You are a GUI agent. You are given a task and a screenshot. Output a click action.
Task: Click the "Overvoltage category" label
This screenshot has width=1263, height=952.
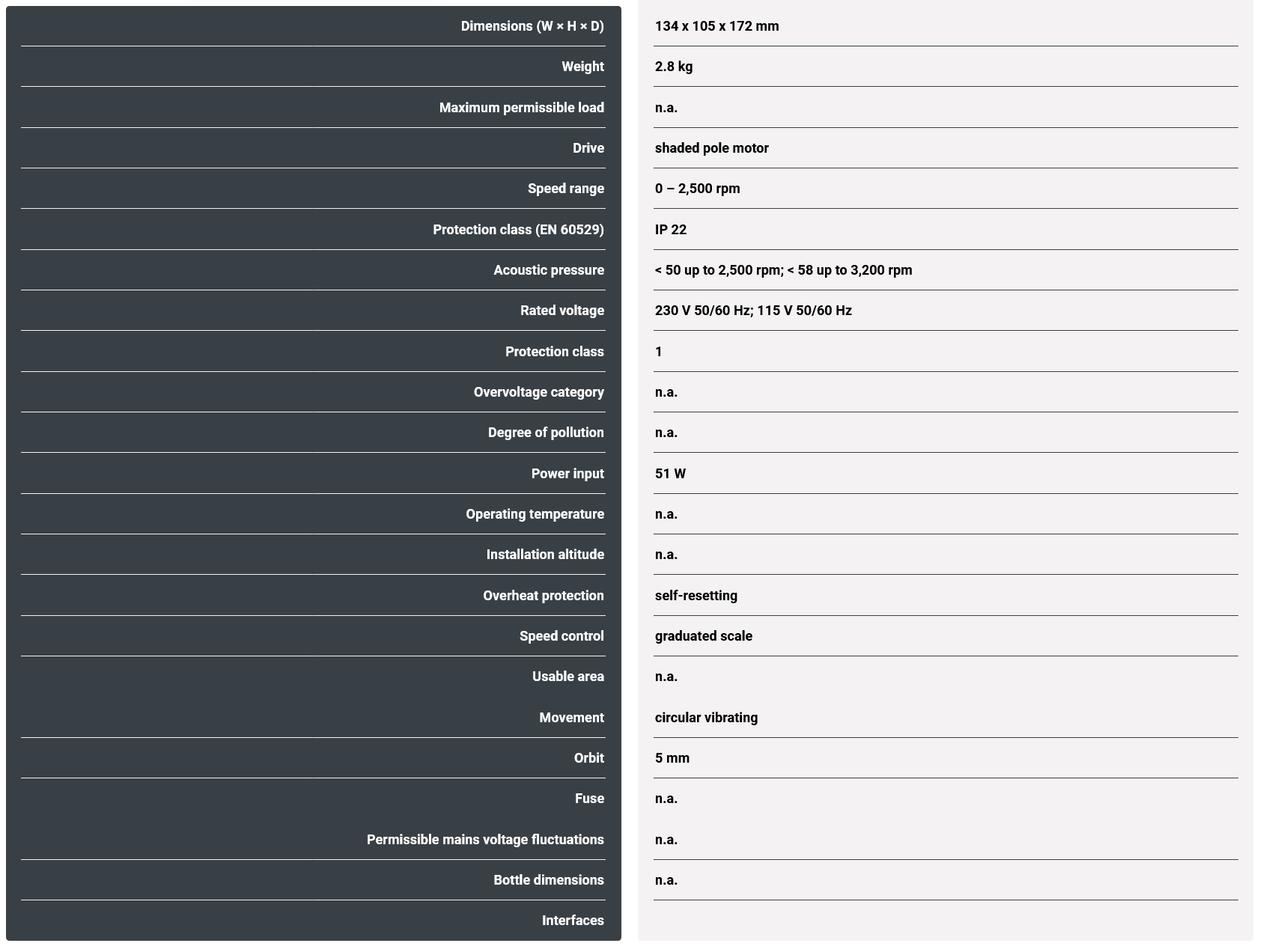click(538, 392)
